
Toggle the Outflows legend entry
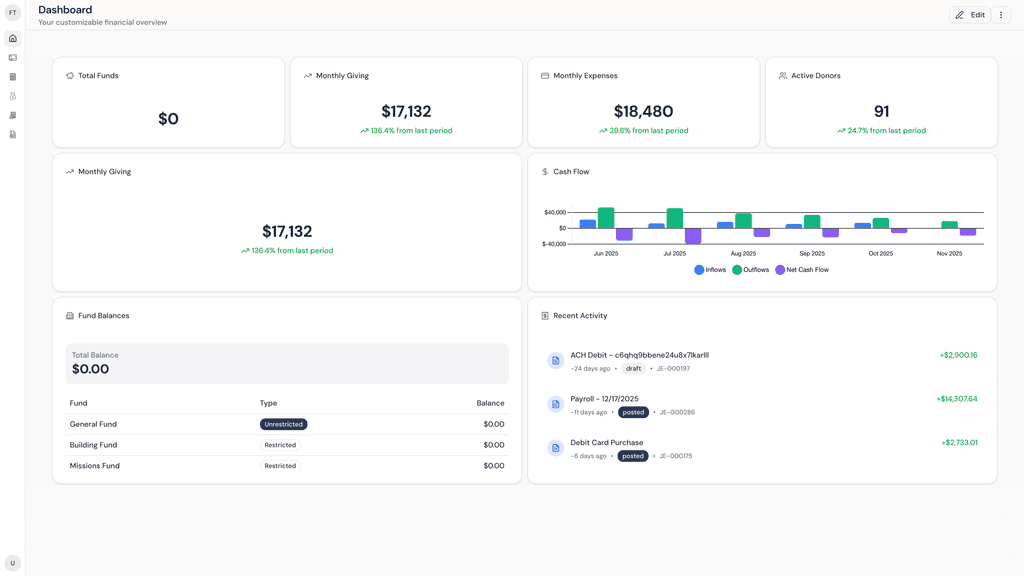pyautogui.click(x=750, y=269)
